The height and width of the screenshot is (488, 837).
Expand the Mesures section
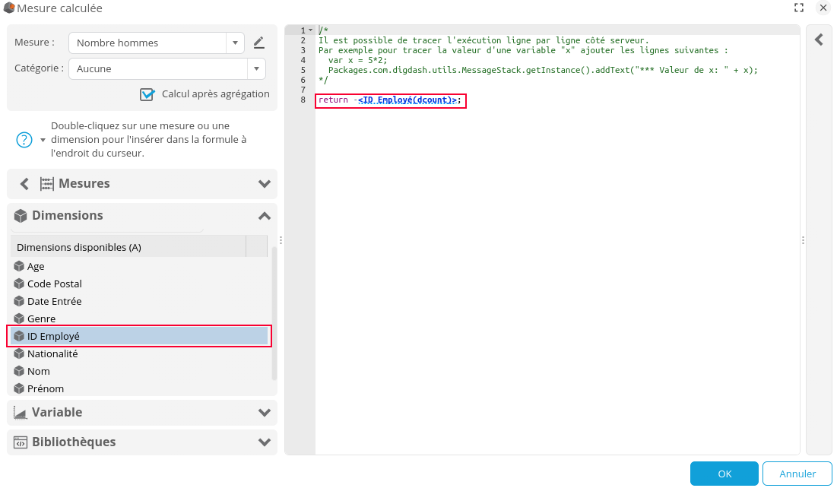(x=264, y=184)
